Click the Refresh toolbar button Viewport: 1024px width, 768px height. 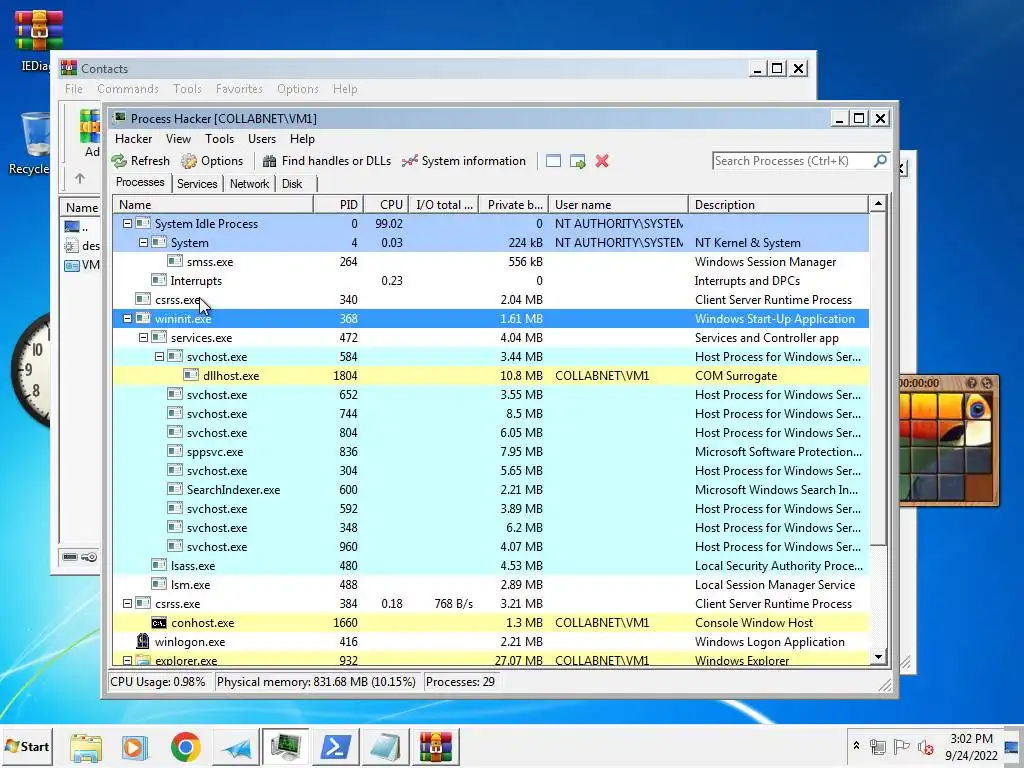pos(140,161)
